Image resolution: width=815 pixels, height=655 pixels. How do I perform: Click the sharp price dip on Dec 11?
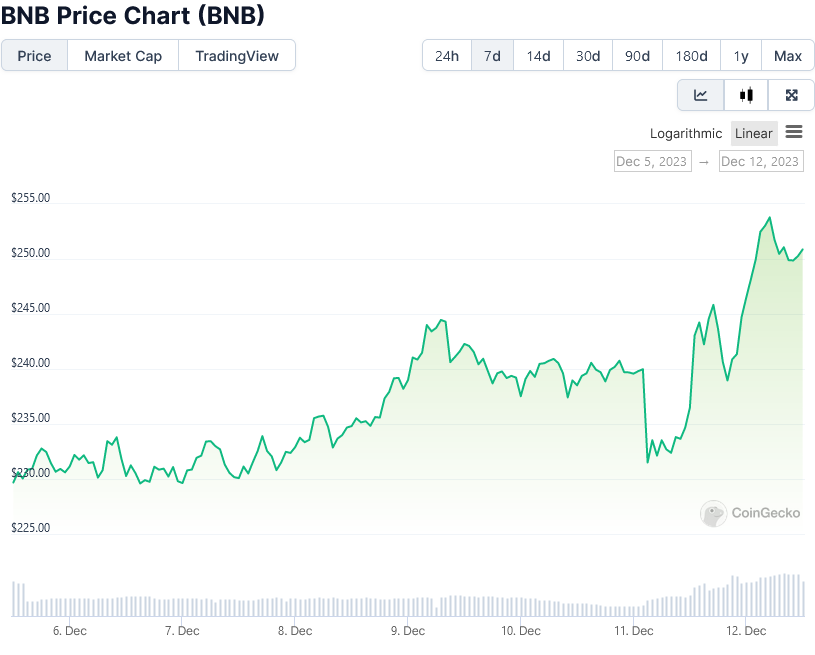coord(647,462)
